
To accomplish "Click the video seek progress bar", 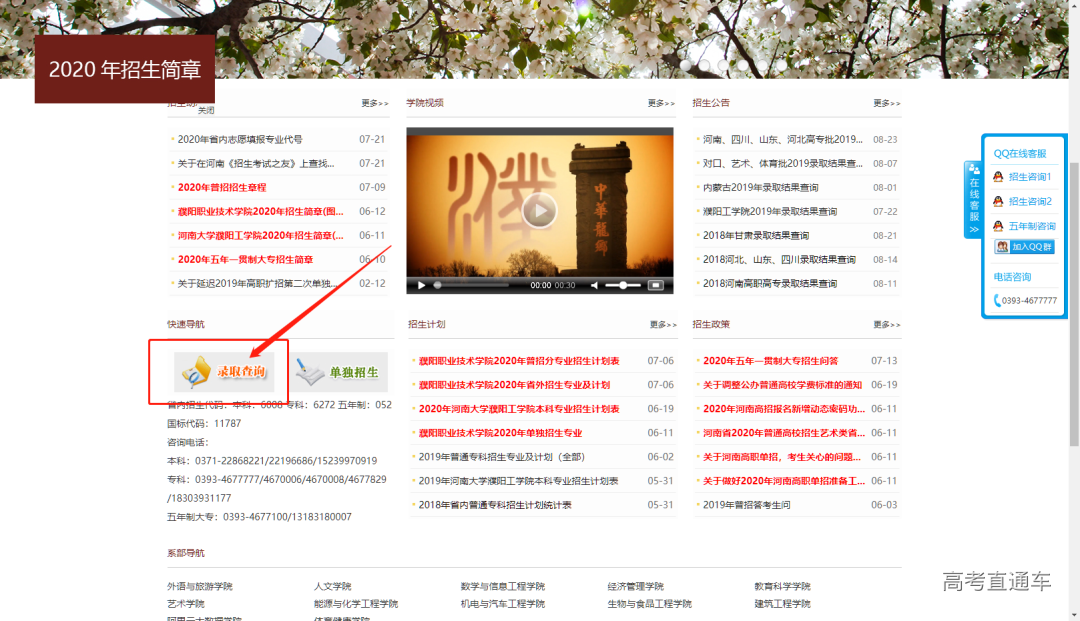I will [478, 285].
